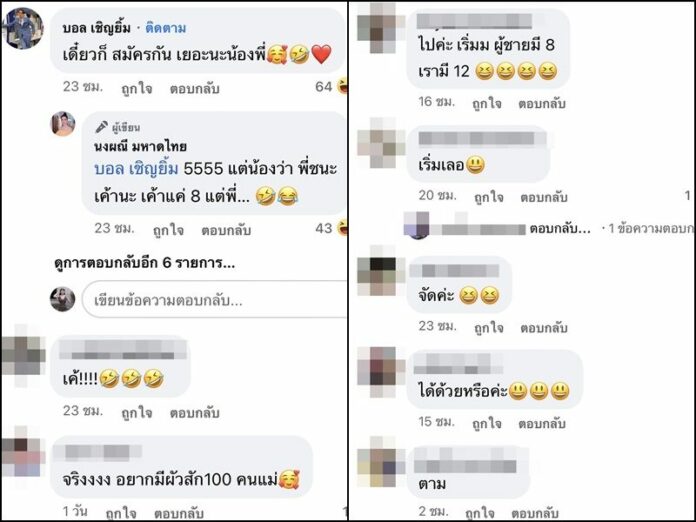This screenshot has width=696, height=522.
Task: Reply to the อยากมีผัวสัก100 comment
Action: [179, 513]
